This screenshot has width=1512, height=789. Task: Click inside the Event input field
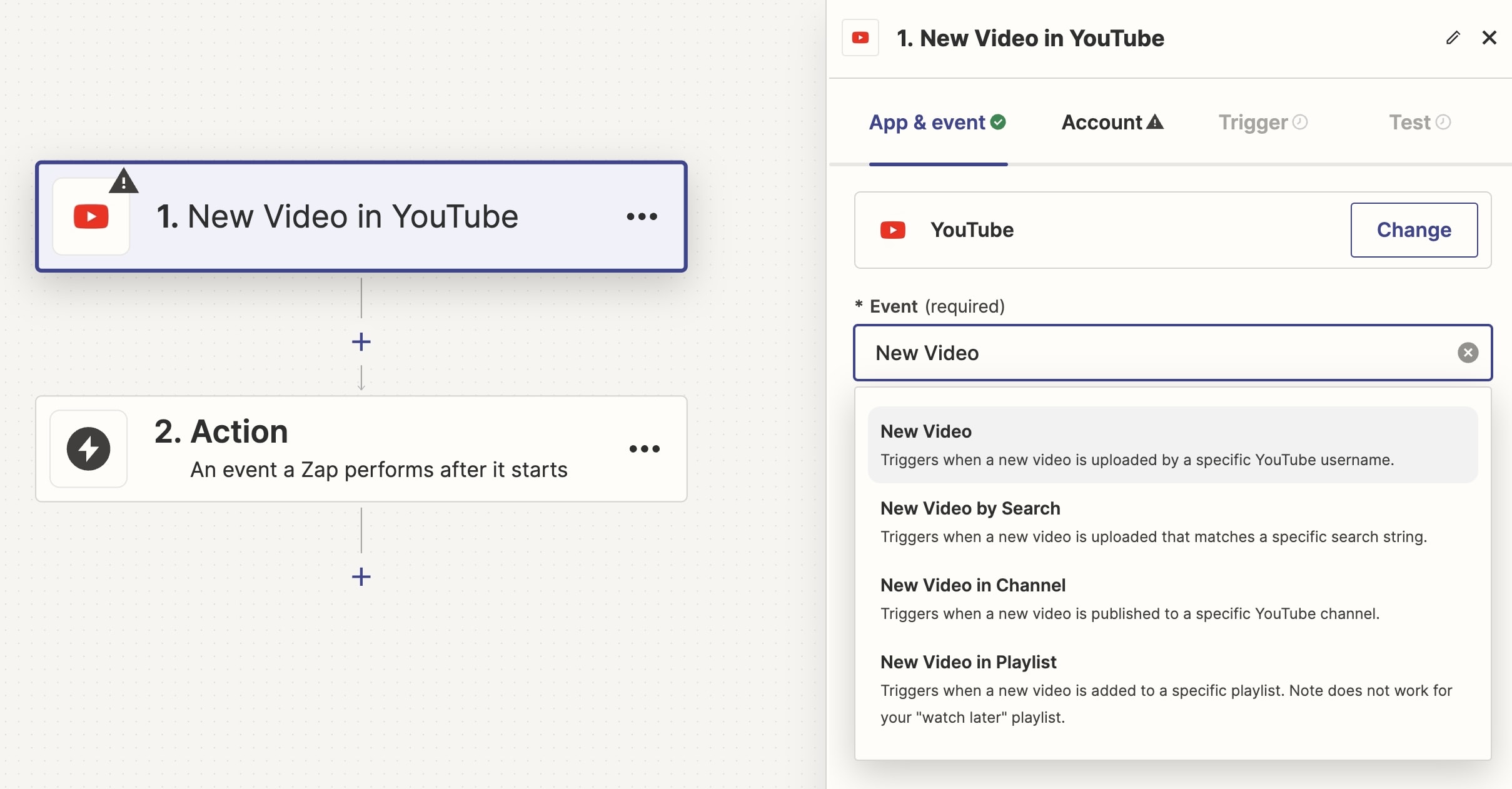click(x=1173, y=353)
